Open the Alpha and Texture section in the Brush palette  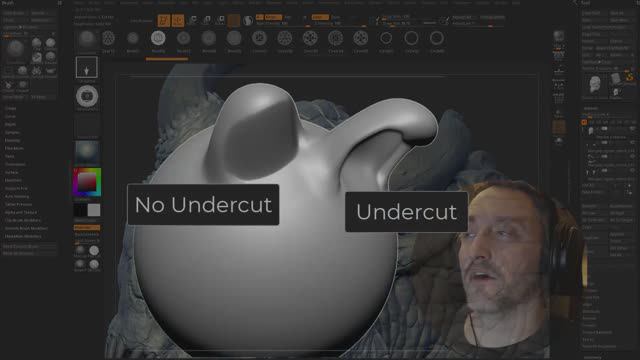[20, 212]
